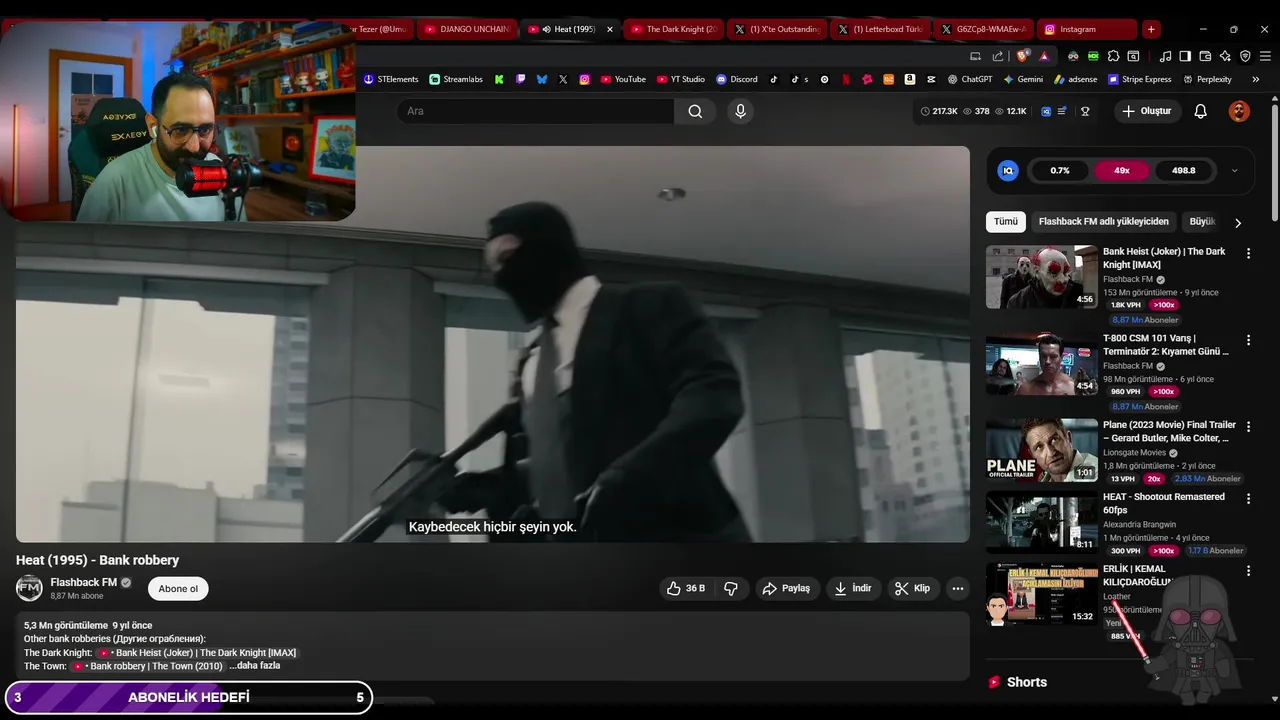The width and height of the screenshot is (1280, 720).
Task: Switch to the Instagram browser tab
Action: (1087, 29)
